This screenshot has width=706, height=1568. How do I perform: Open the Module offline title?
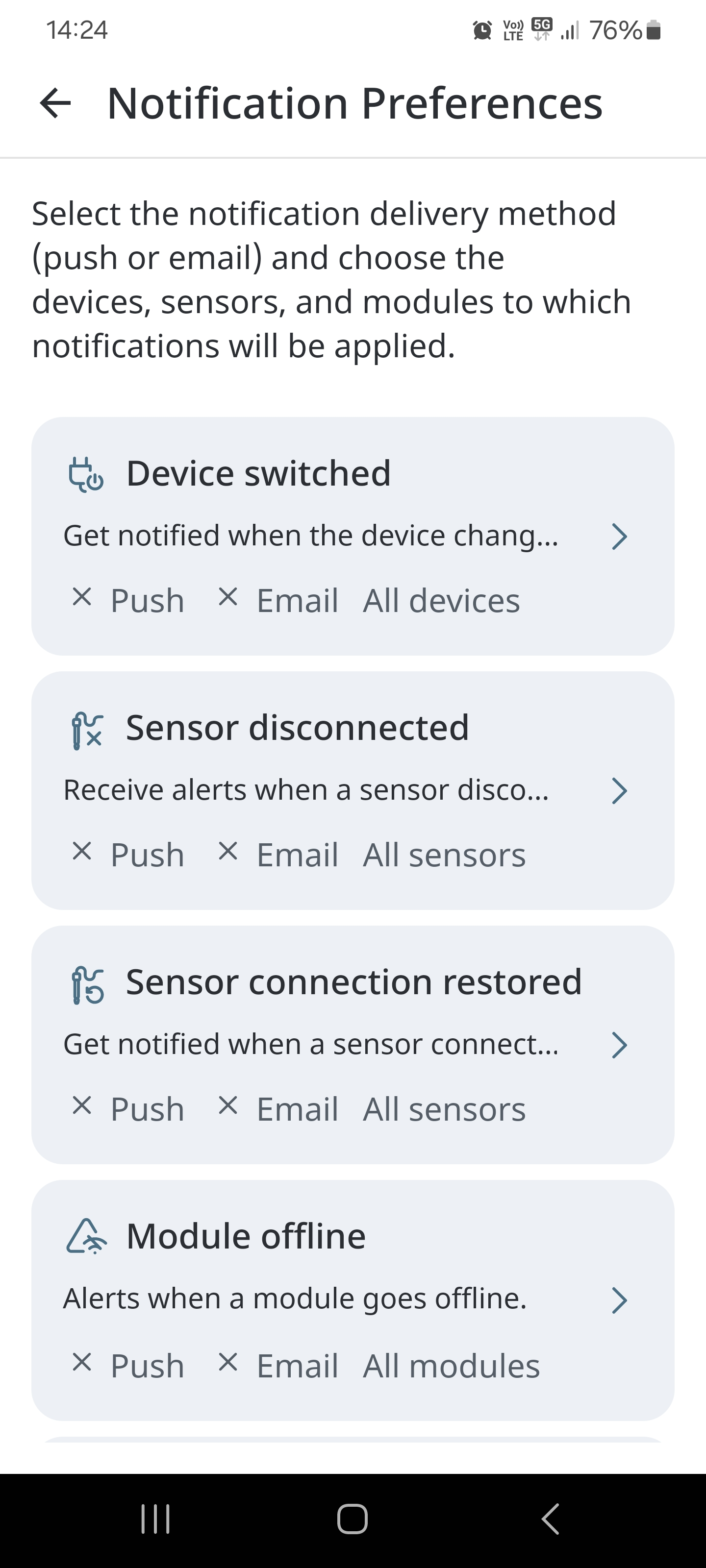pos(246,1236)
